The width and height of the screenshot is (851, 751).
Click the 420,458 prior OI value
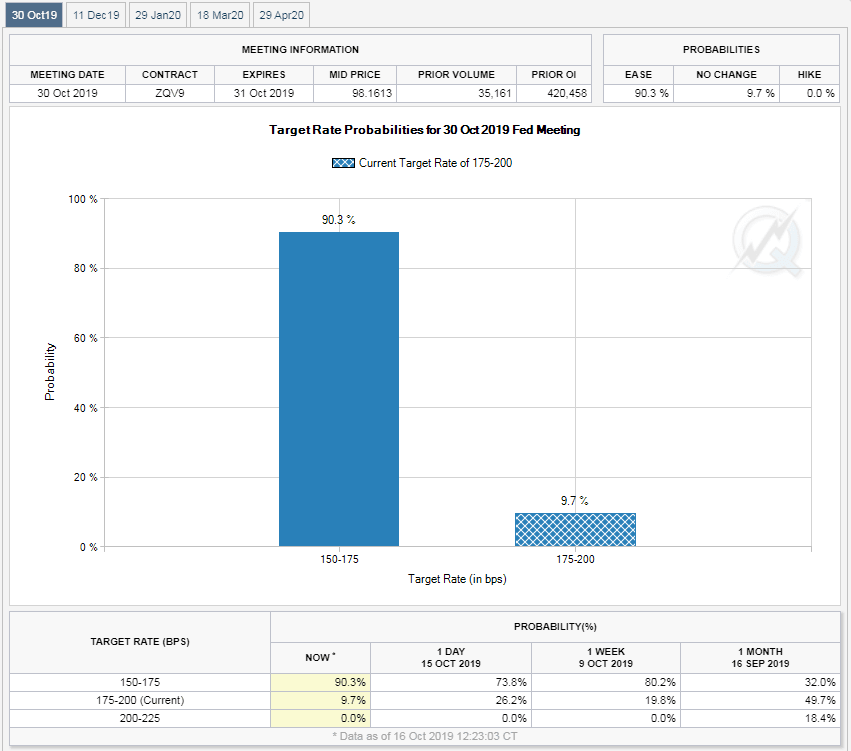click(x=552, y=93)
